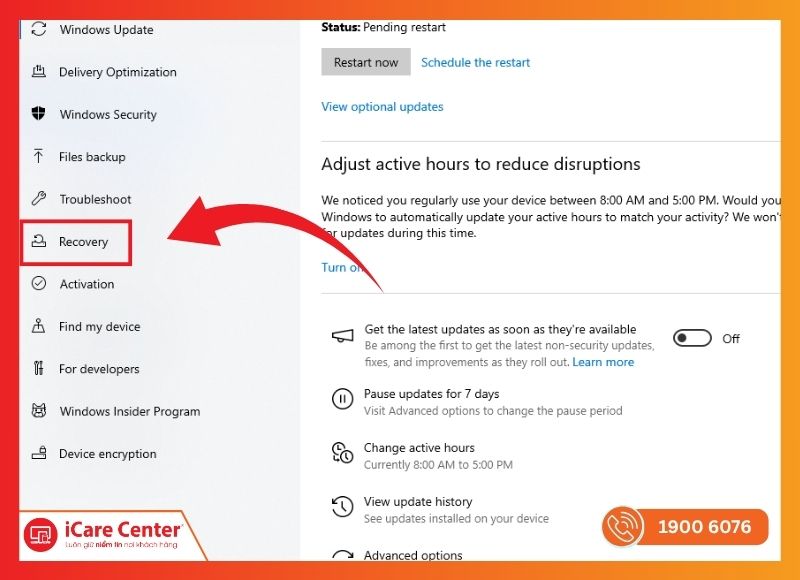800x580 pixels.
Task: Click 'Visit Advanced options to change the pause period'
Action: point(493,411)
